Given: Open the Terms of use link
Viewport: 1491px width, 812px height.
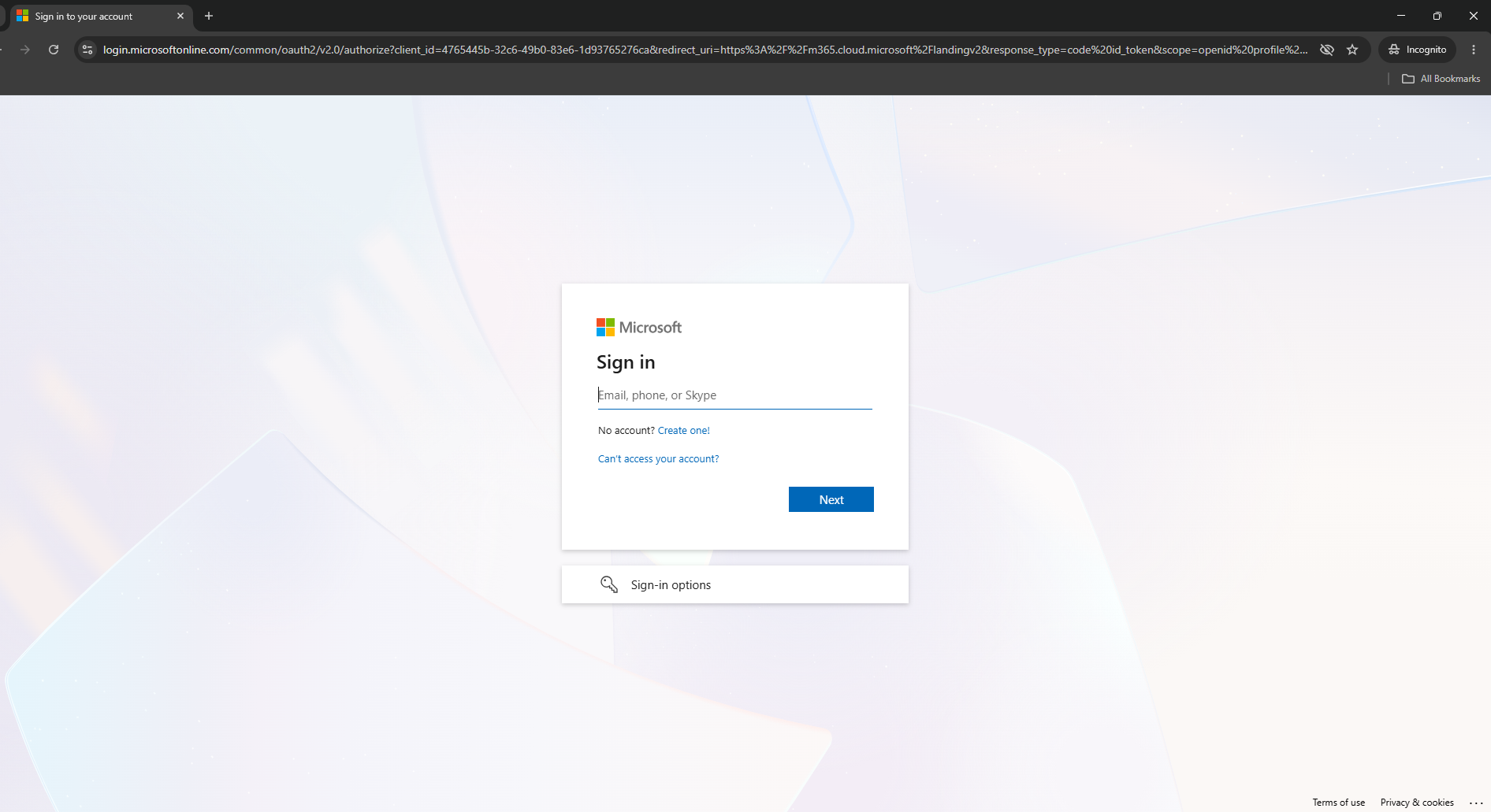Looking at the screenshot, I should [1338, 803].
